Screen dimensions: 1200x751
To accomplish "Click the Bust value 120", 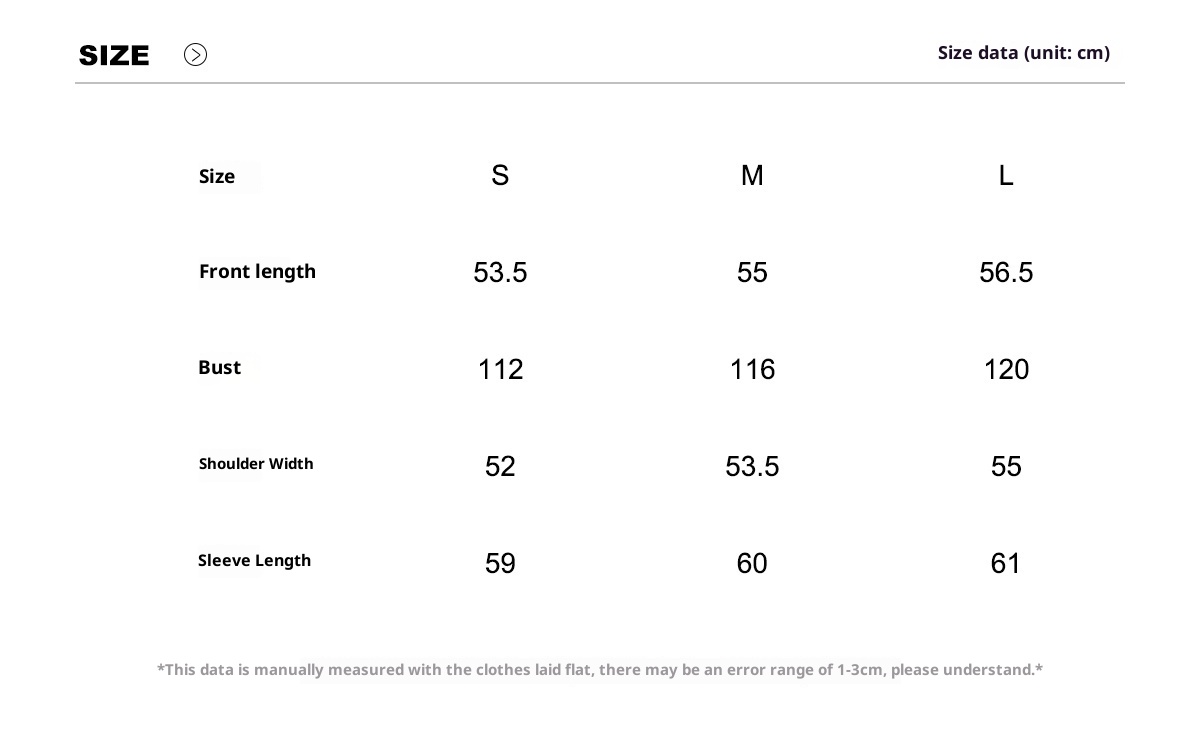I will coord(1006,370).
